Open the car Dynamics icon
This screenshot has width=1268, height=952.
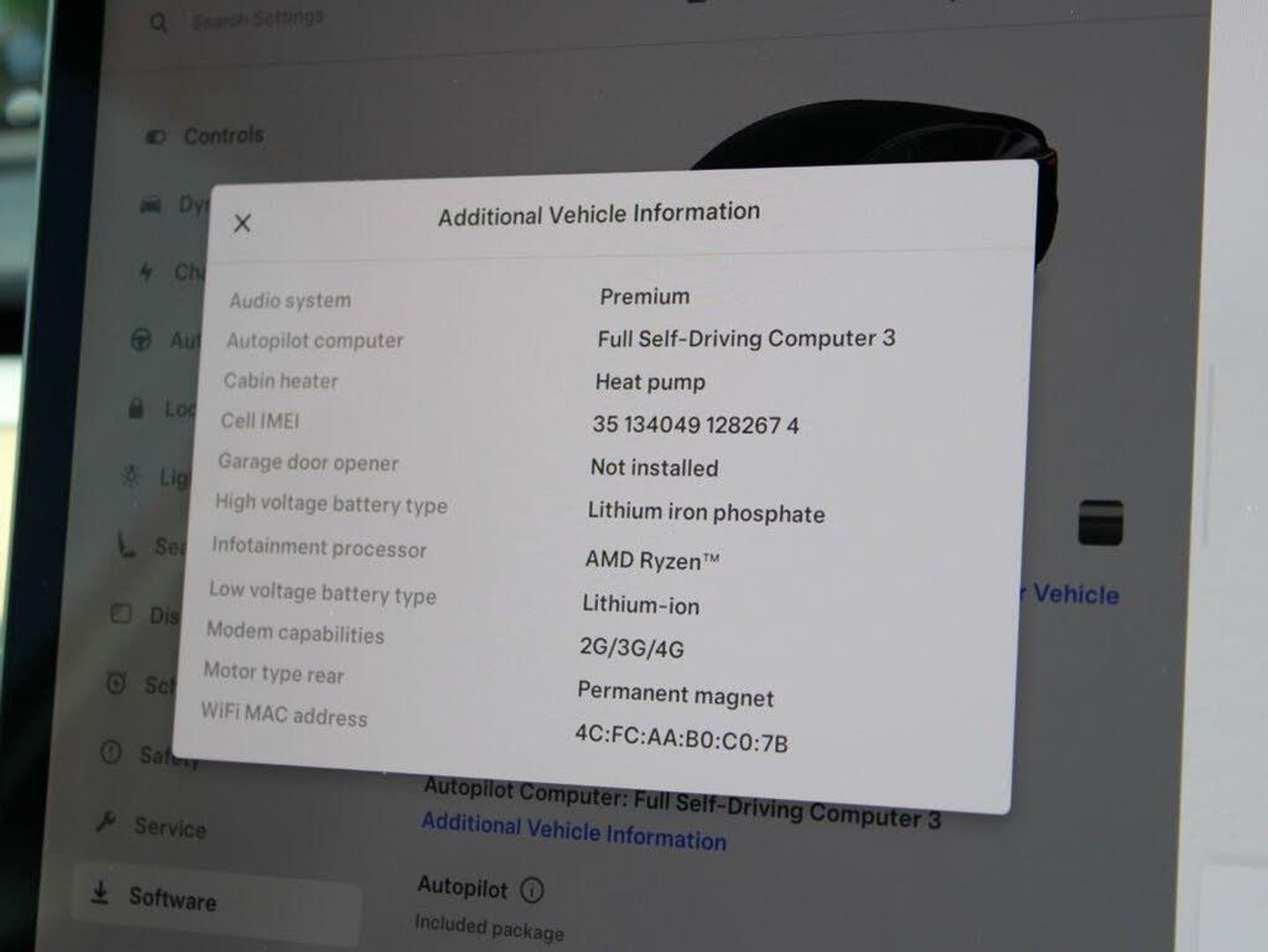tap(151, 205)
